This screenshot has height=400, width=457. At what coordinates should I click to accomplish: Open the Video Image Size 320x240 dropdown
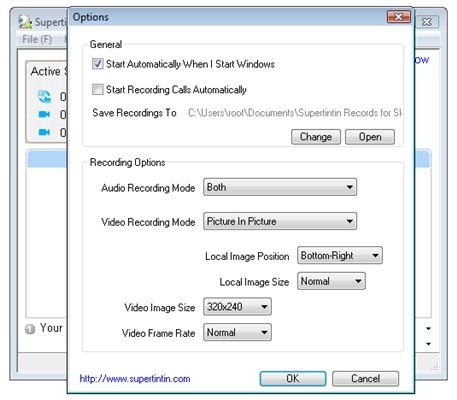[x=237, y=306]
